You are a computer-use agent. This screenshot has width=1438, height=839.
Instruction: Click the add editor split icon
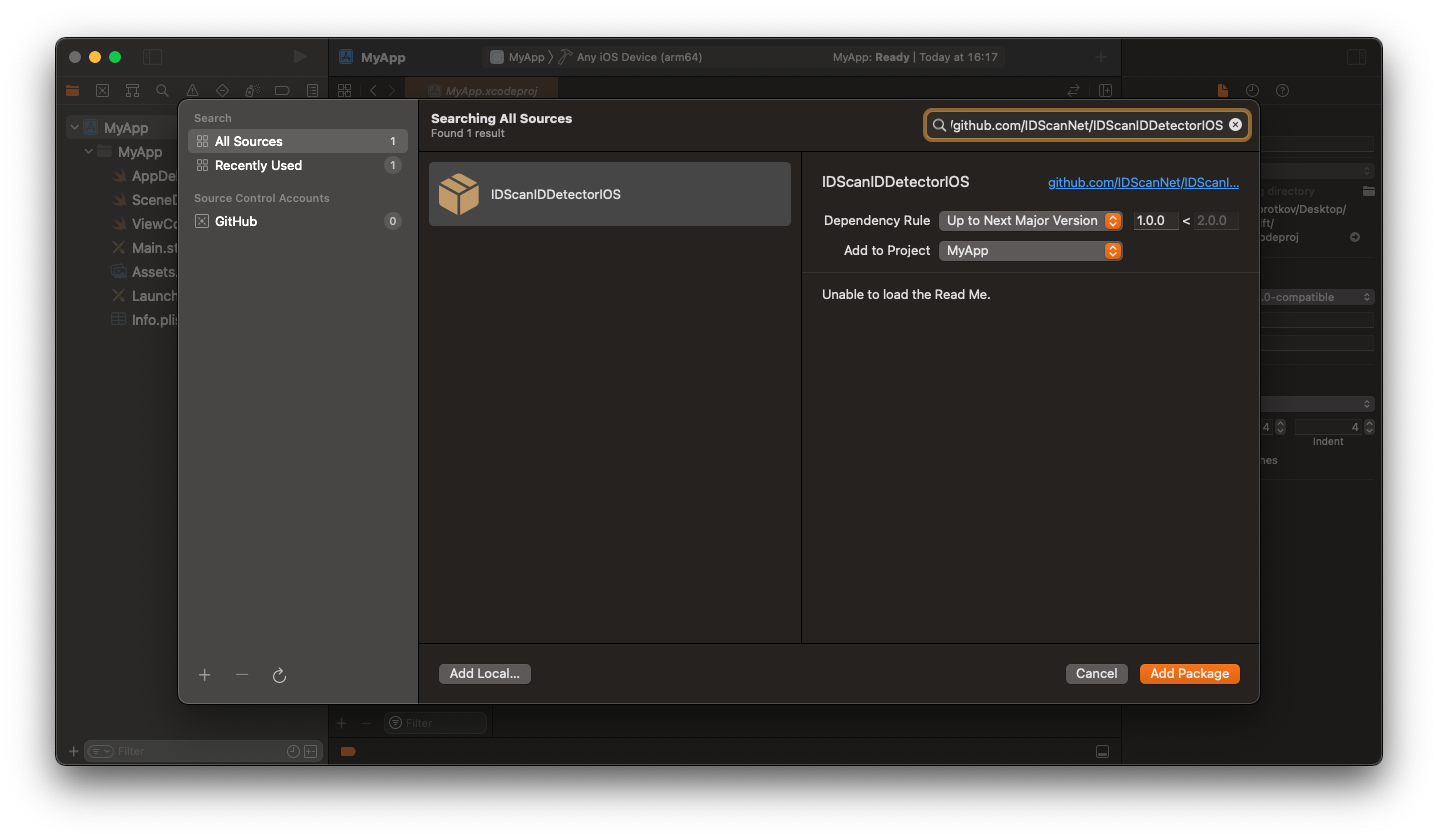[x=1105, y=90]
